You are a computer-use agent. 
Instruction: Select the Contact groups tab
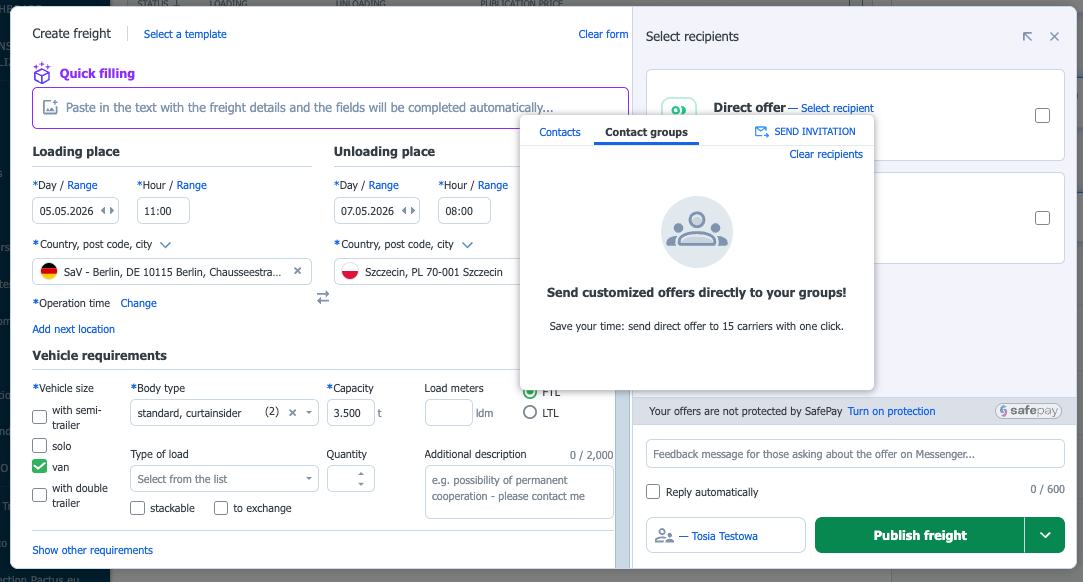pos(646,132)
